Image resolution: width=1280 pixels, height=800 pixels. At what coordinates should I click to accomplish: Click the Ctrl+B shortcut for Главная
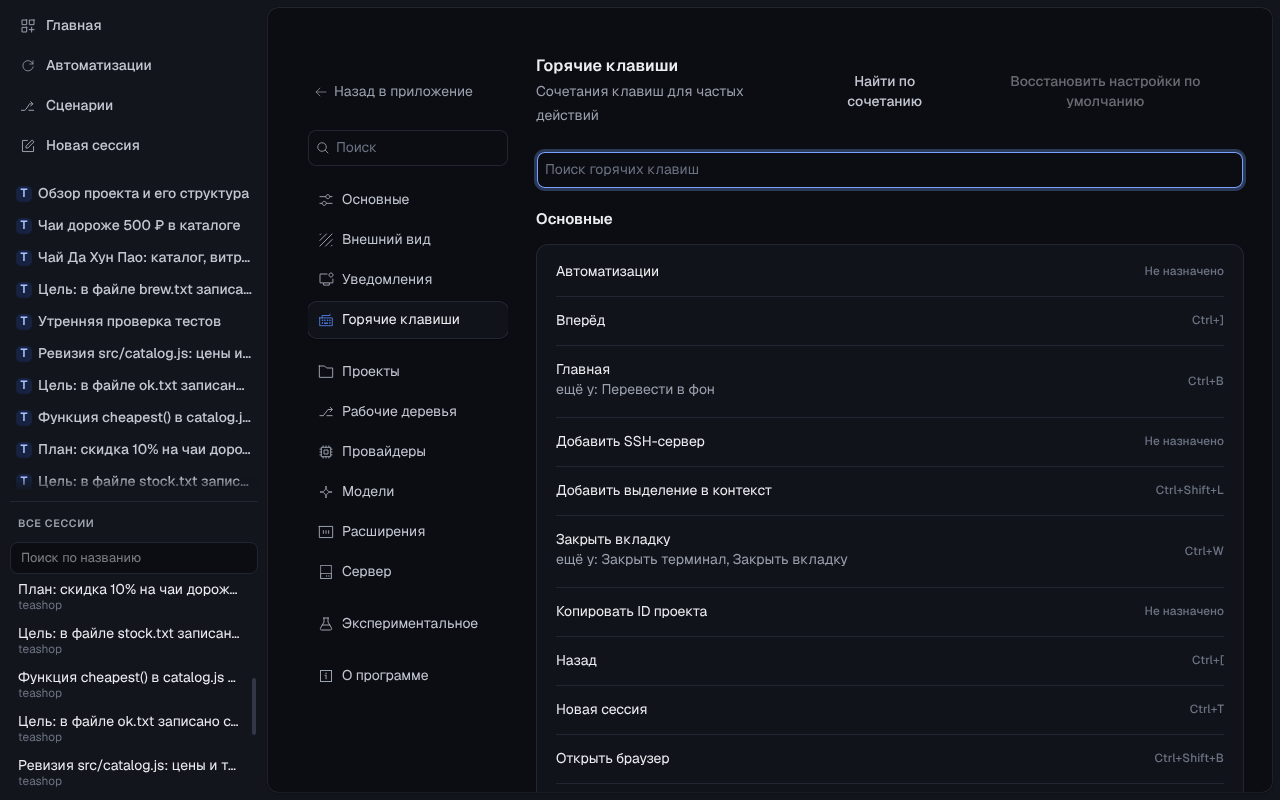tap(1206, 382)
